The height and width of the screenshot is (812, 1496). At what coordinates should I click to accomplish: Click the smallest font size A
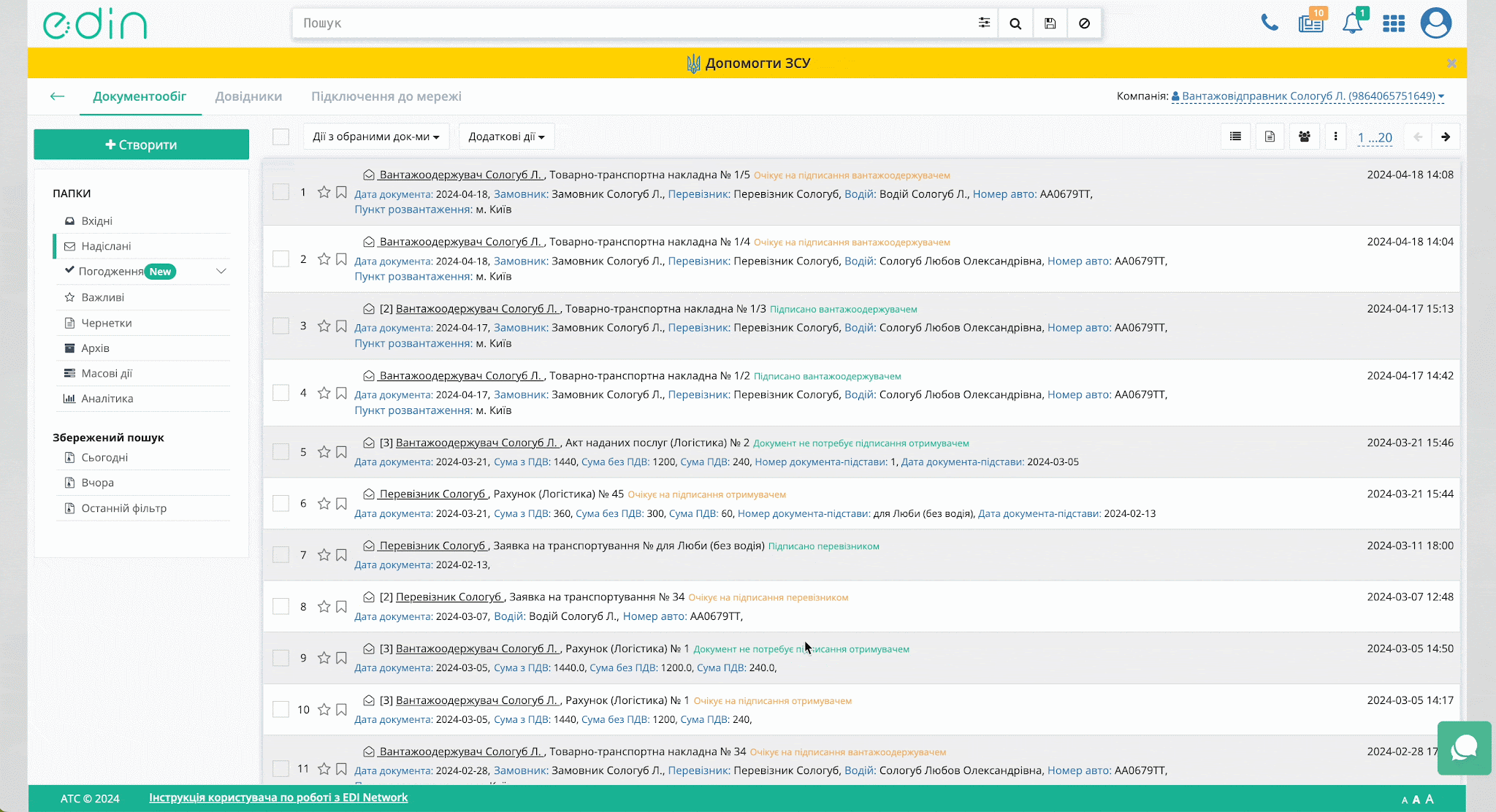coord(1404,800)
